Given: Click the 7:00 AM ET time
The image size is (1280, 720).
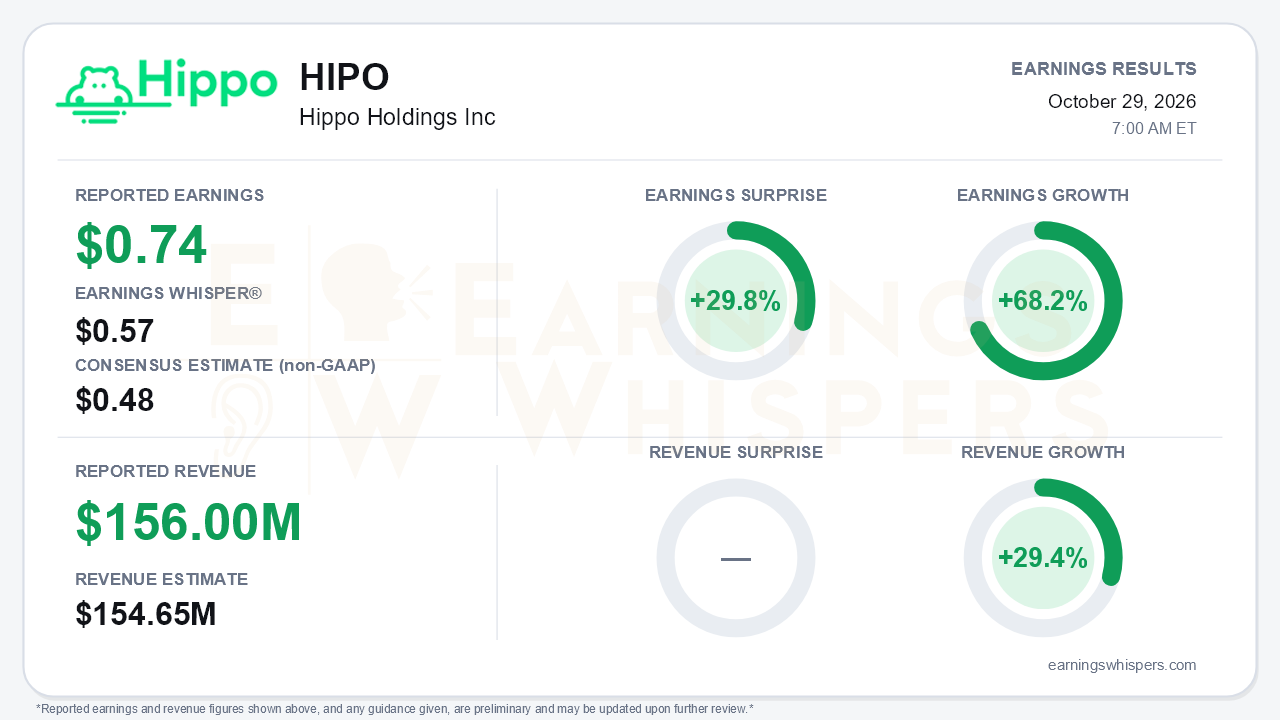Looking at the screenshot, I should 1154,129.
